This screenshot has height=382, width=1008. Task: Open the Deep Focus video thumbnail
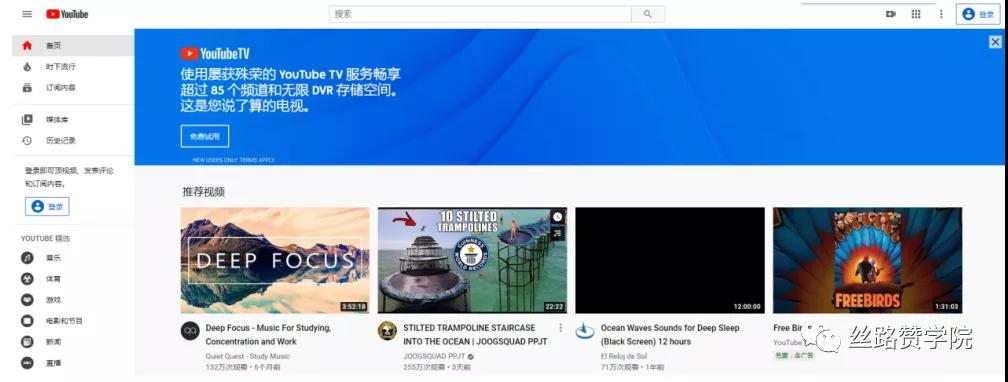click(275, 260)
